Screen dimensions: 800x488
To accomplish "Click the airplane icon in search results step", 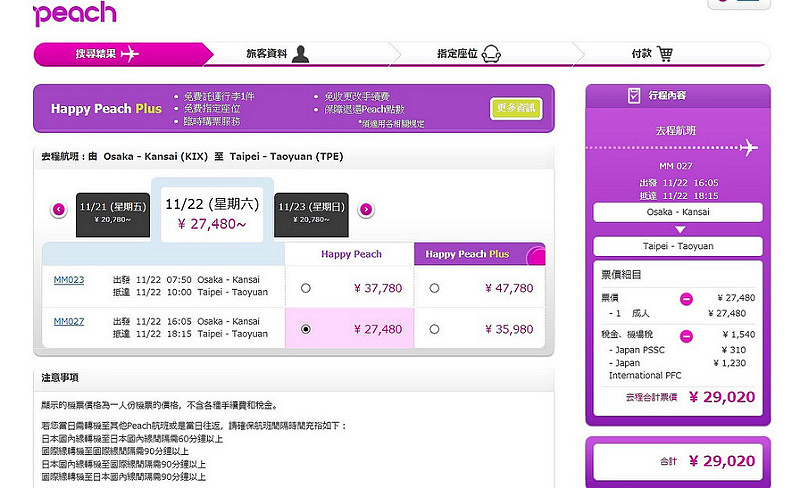I will pos(130,54).
